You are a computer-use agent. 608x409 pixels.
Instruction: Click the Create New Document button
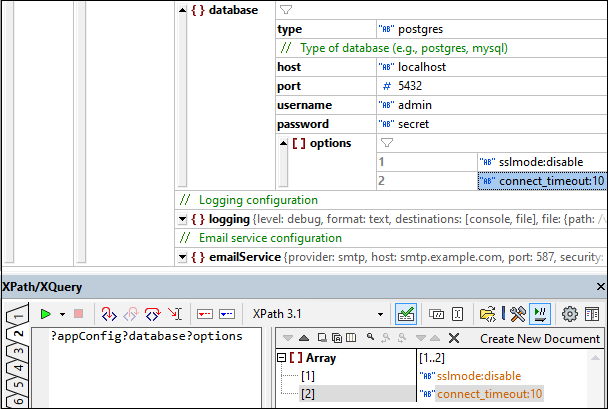pyautogui.click(x=539, y=339)
